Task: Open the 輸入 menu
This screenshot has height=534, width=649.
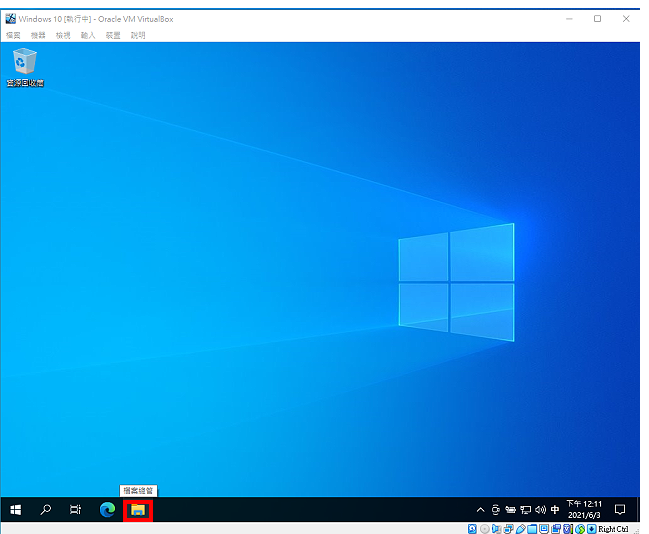Action: pos(88,35)
